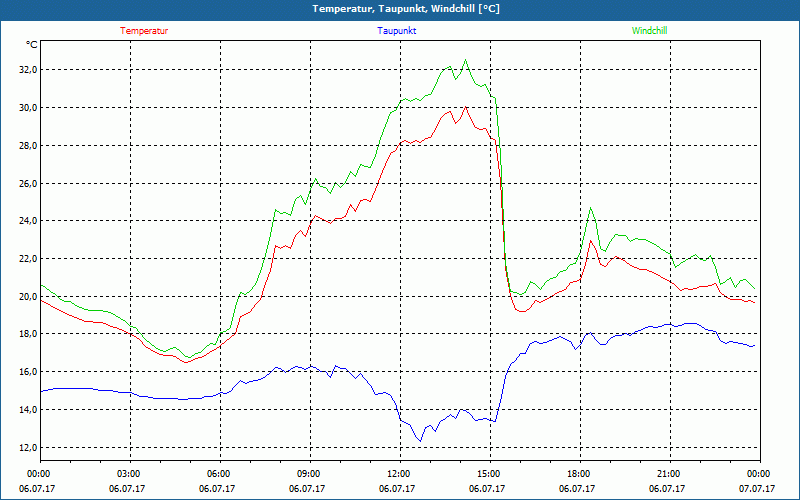Click the 18:00 time label
This screenshot has width=800, height=500.
coord(580,474)
